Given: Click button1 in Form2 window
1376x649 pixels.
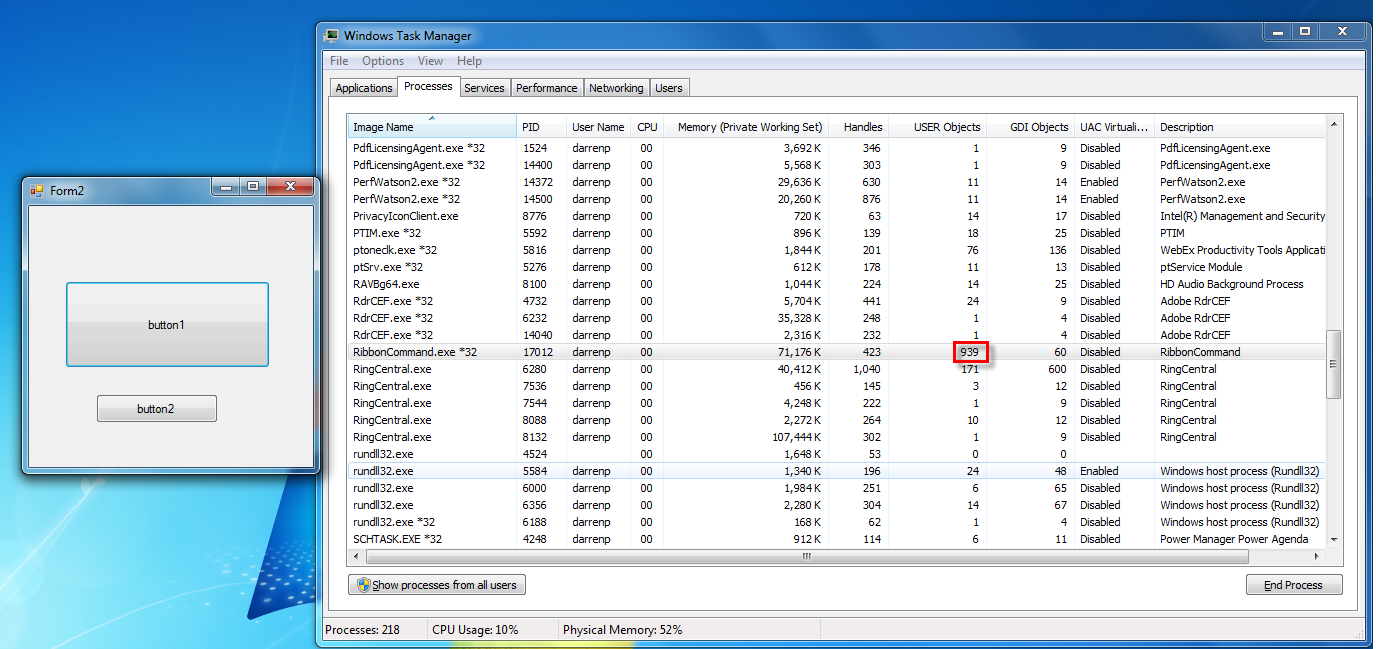Looking at the screenshot, I should click(x=167, y=325).
